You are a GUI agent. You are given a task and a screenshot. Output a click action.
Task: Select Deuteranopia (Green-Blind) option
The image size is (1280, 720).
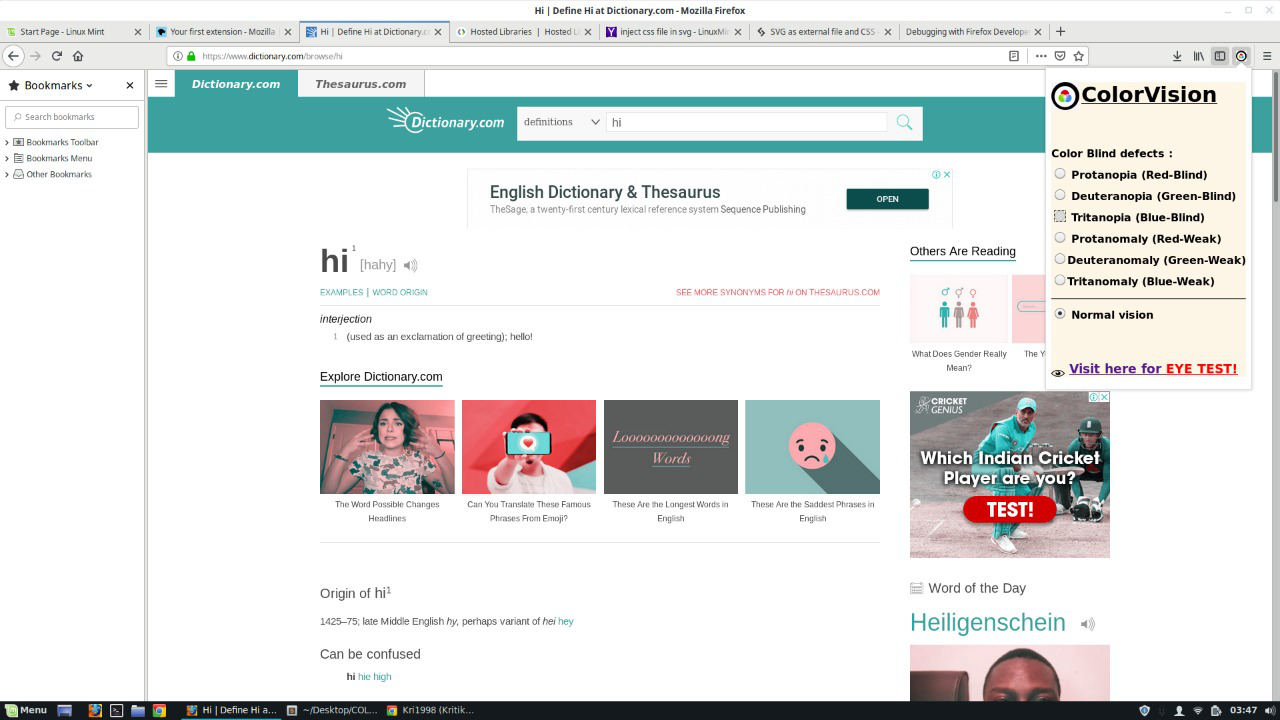click(1060, 195)
